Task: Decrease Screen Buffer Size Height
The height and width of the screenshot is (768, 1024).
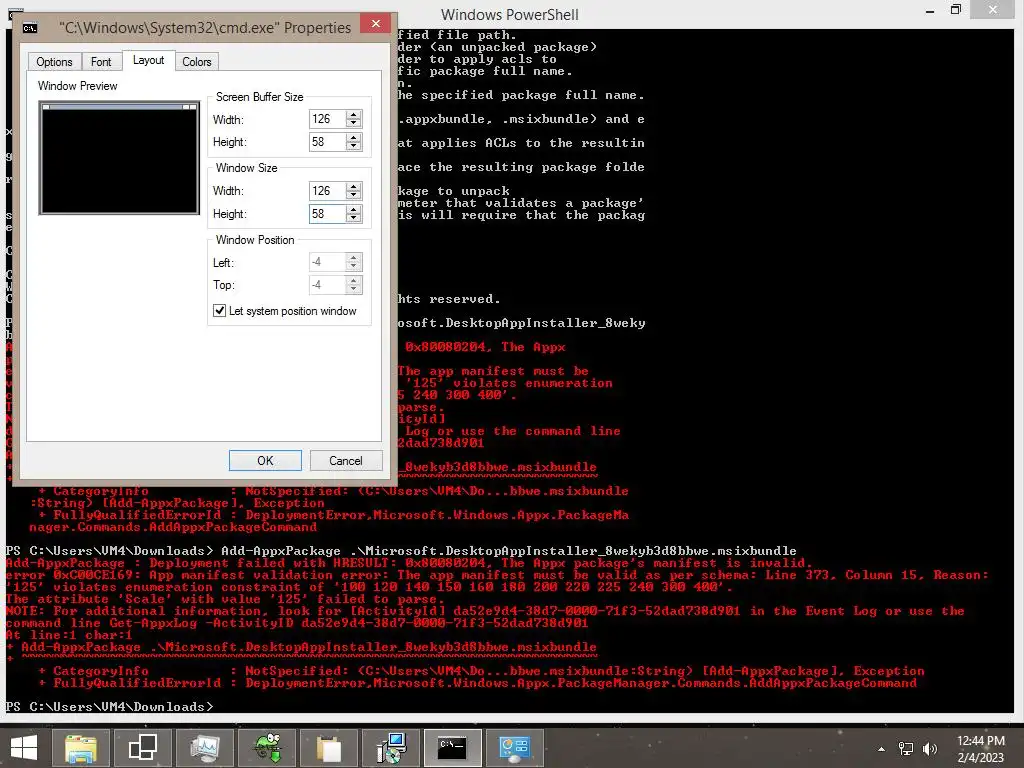Action: 353,146
